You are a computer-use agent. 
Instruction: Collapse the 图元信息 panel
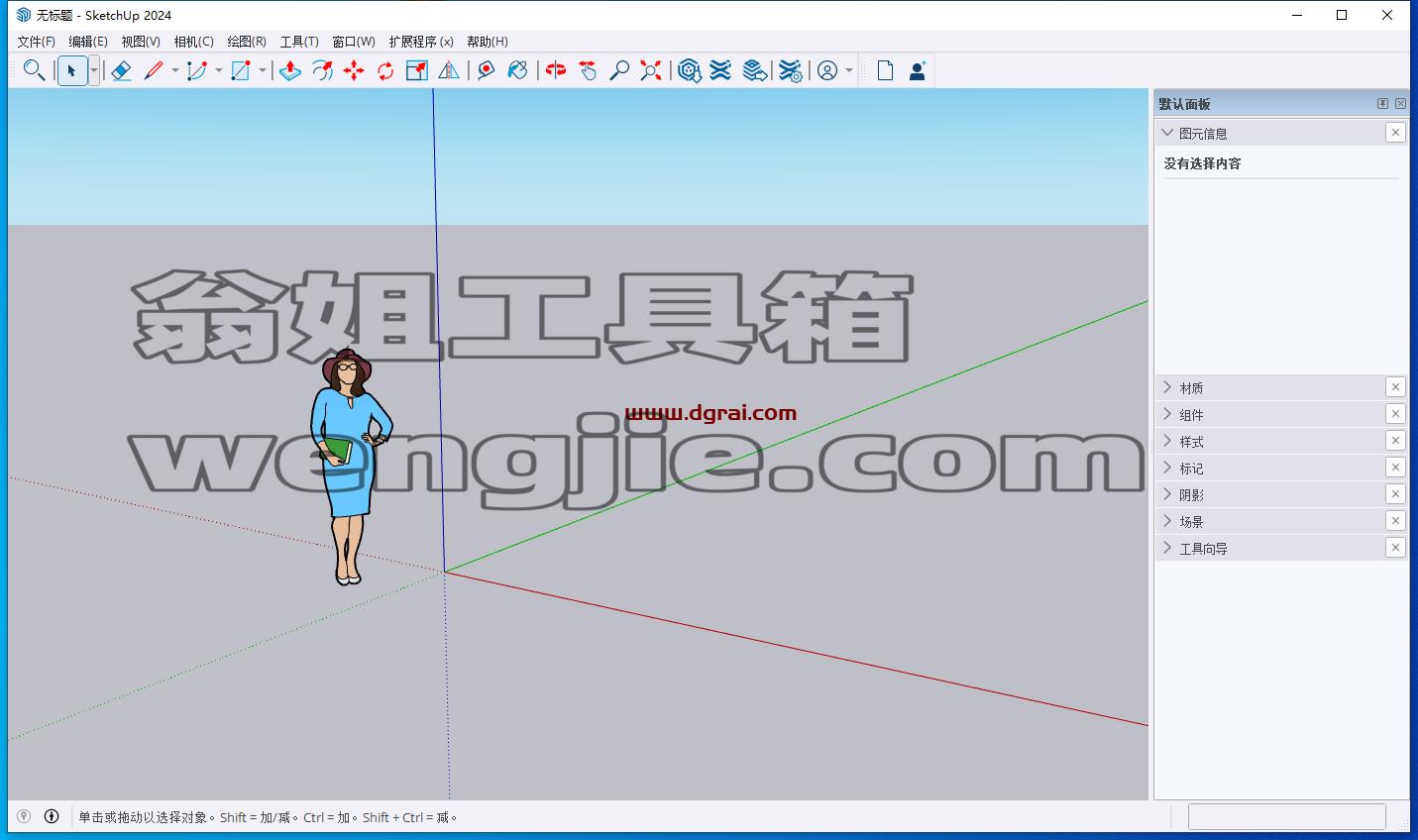pyautogui.click(x=1167, y=133)
